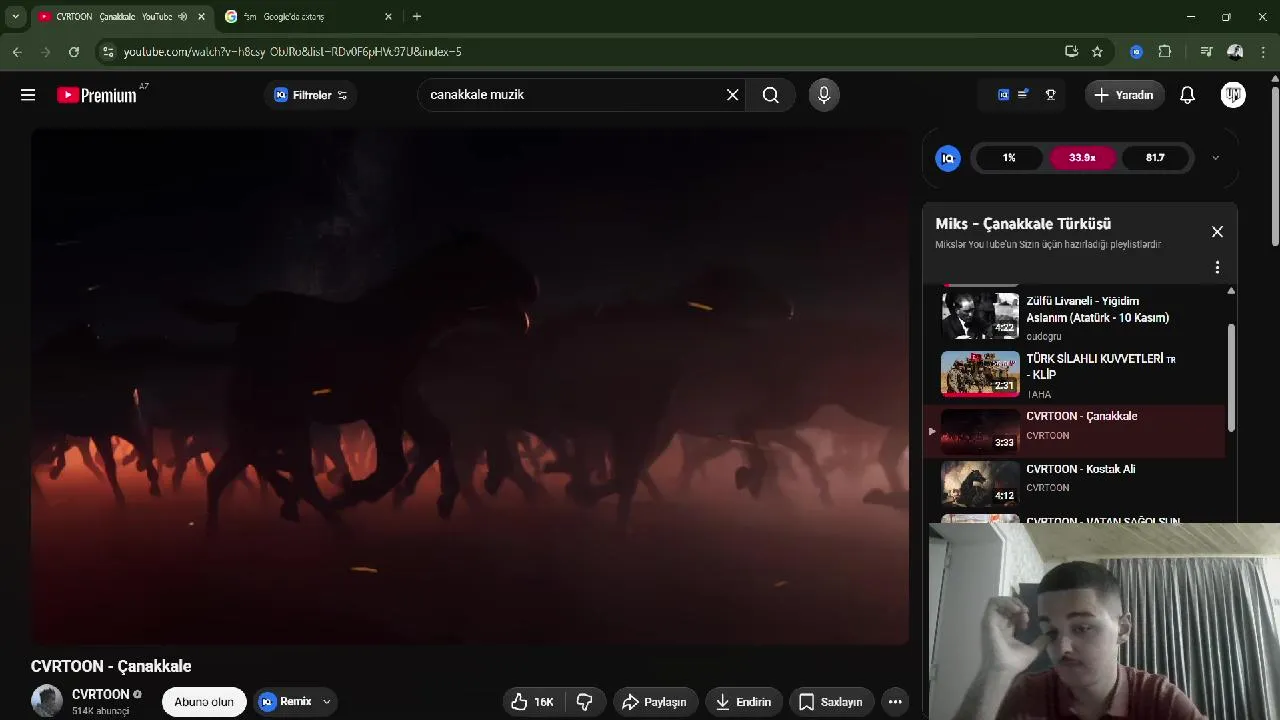The height and width of the screenshot is (720, 1280).
Task: Like the video (16K)
Action: (x=532, y=702)
